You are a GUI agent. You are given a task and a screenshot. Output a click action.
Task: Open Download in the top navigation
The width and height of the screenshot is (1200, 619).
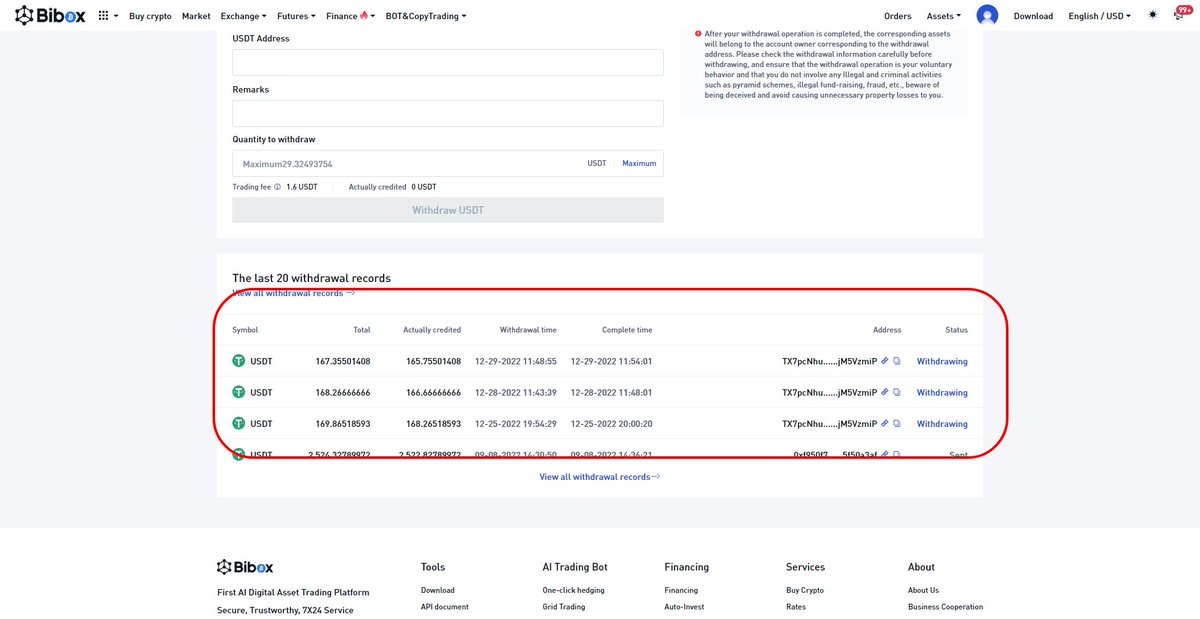pos(1033,16)
